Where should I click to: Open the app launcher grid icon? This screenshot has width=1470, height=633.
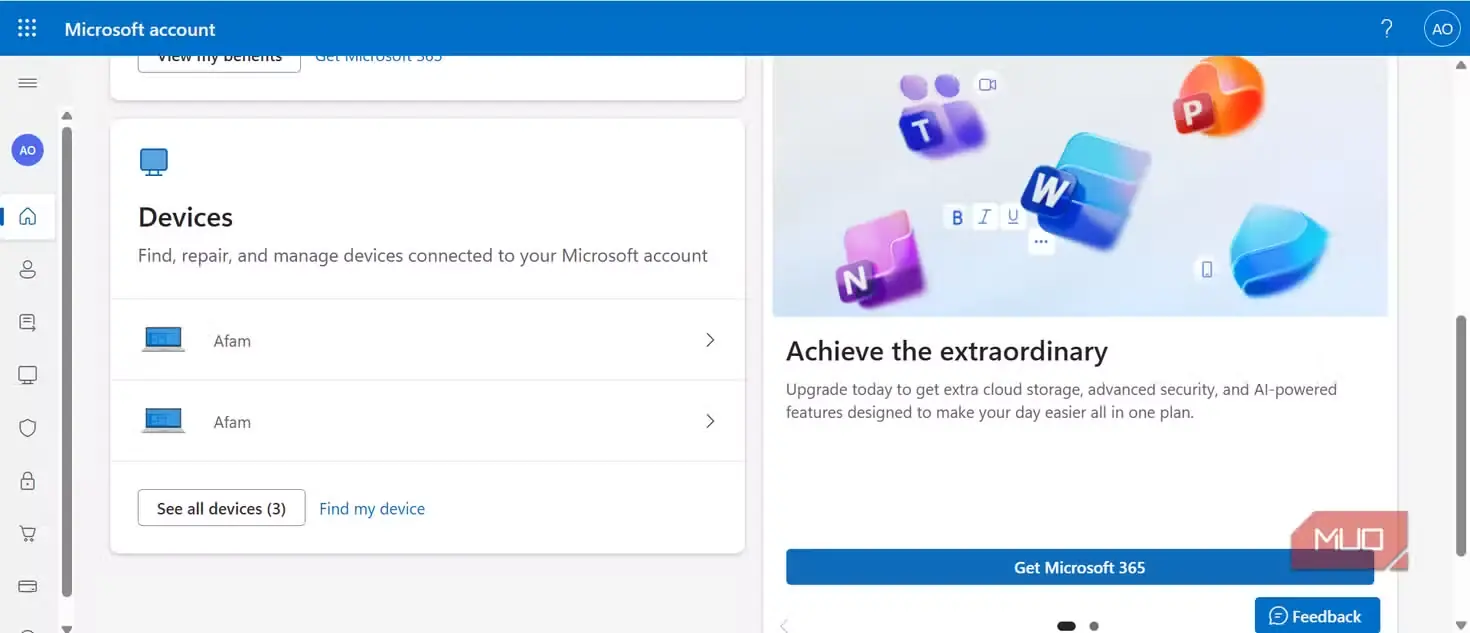pos(27,28)
